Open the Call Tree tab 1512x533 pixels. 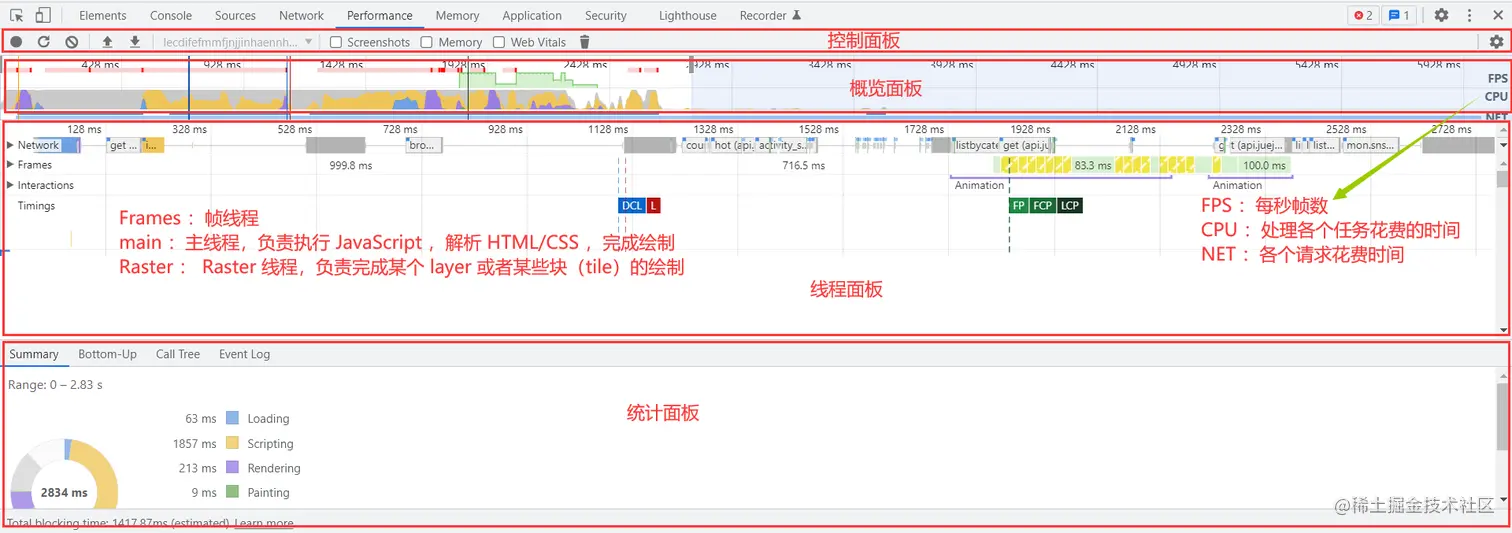pos(178,354)
